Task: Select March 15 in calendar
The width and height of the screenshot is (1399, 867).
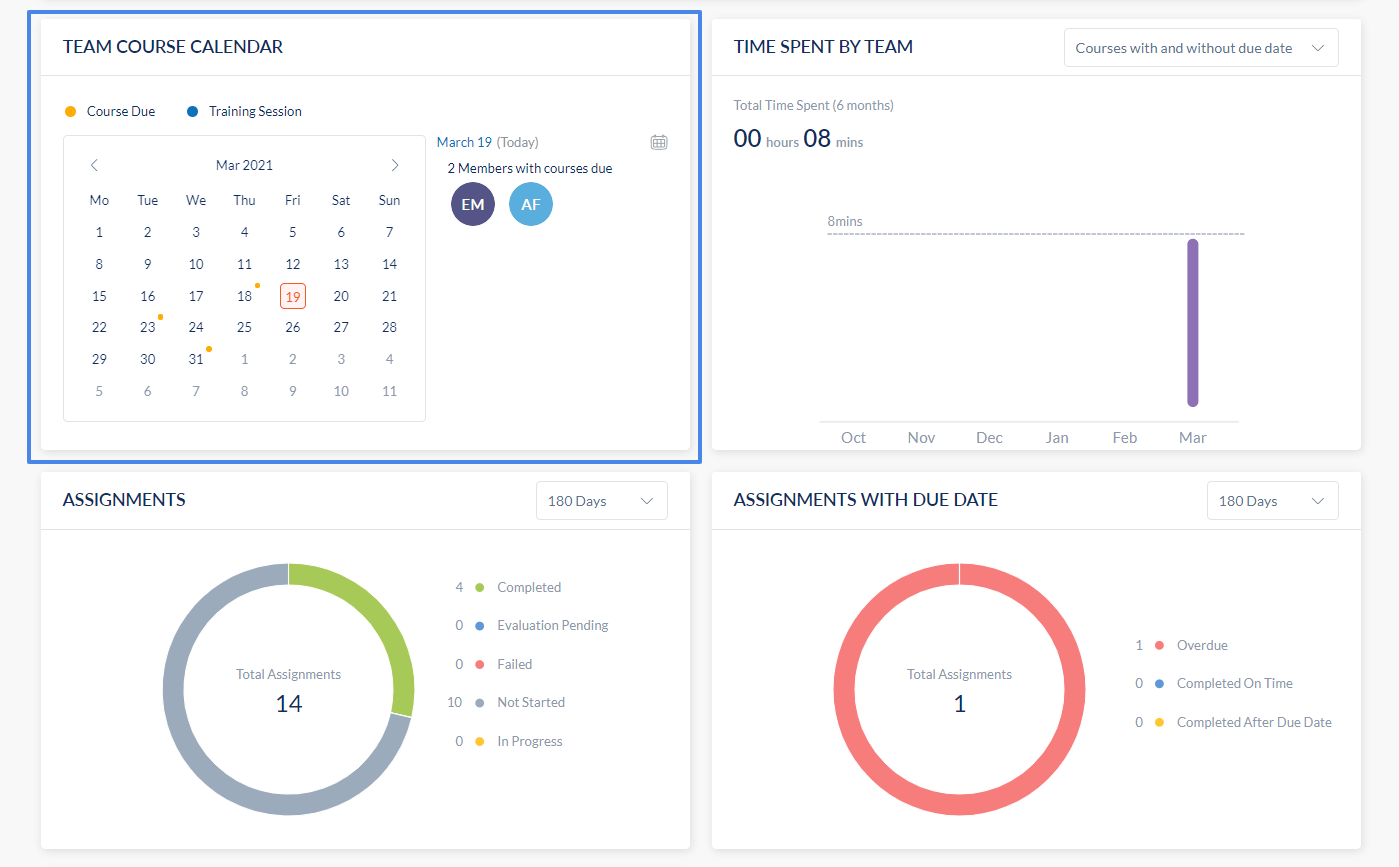Action: pyautogui.click(x=99, y=296)
